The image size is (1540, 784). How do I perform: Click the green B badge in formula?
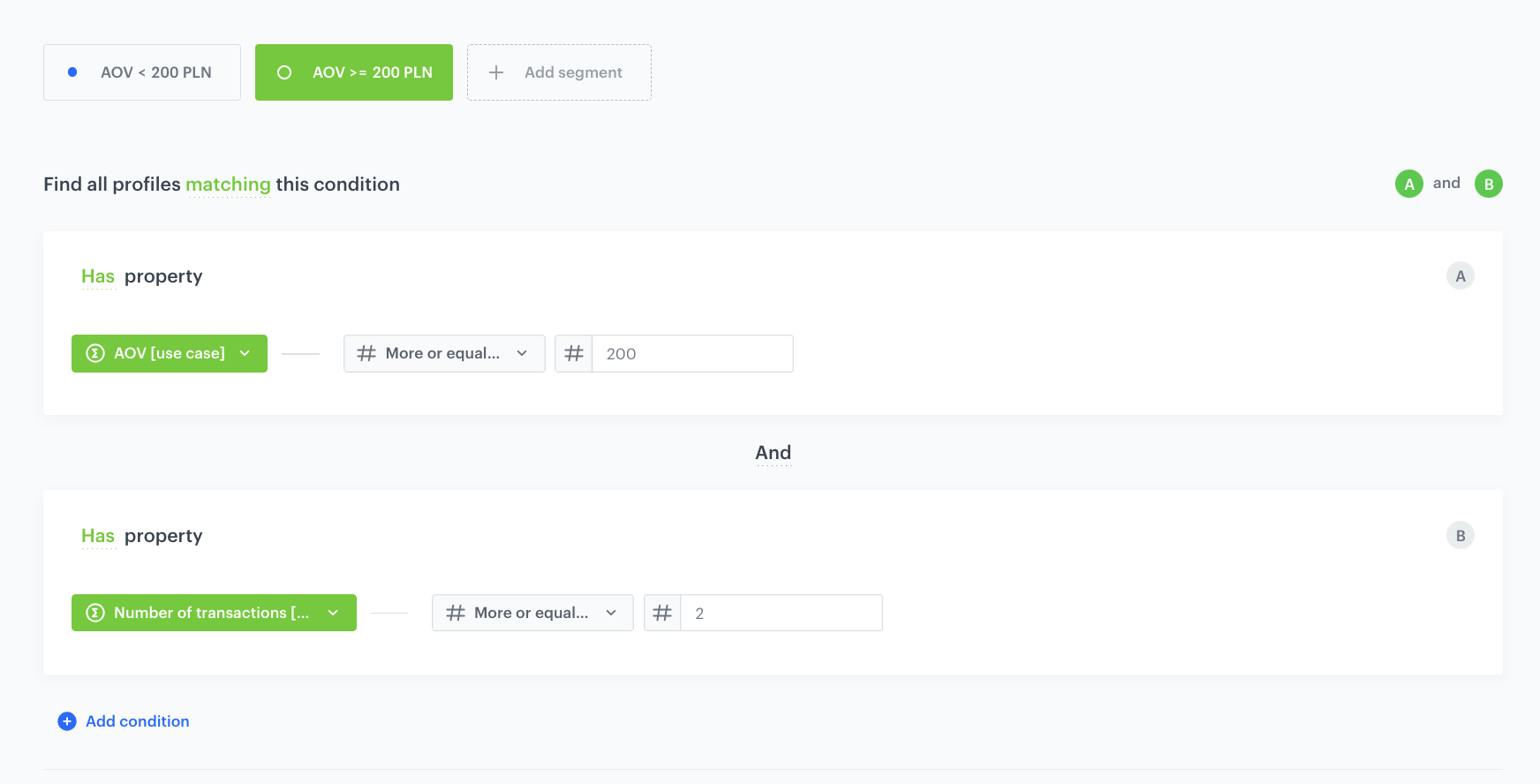(x=1488, y=184)
